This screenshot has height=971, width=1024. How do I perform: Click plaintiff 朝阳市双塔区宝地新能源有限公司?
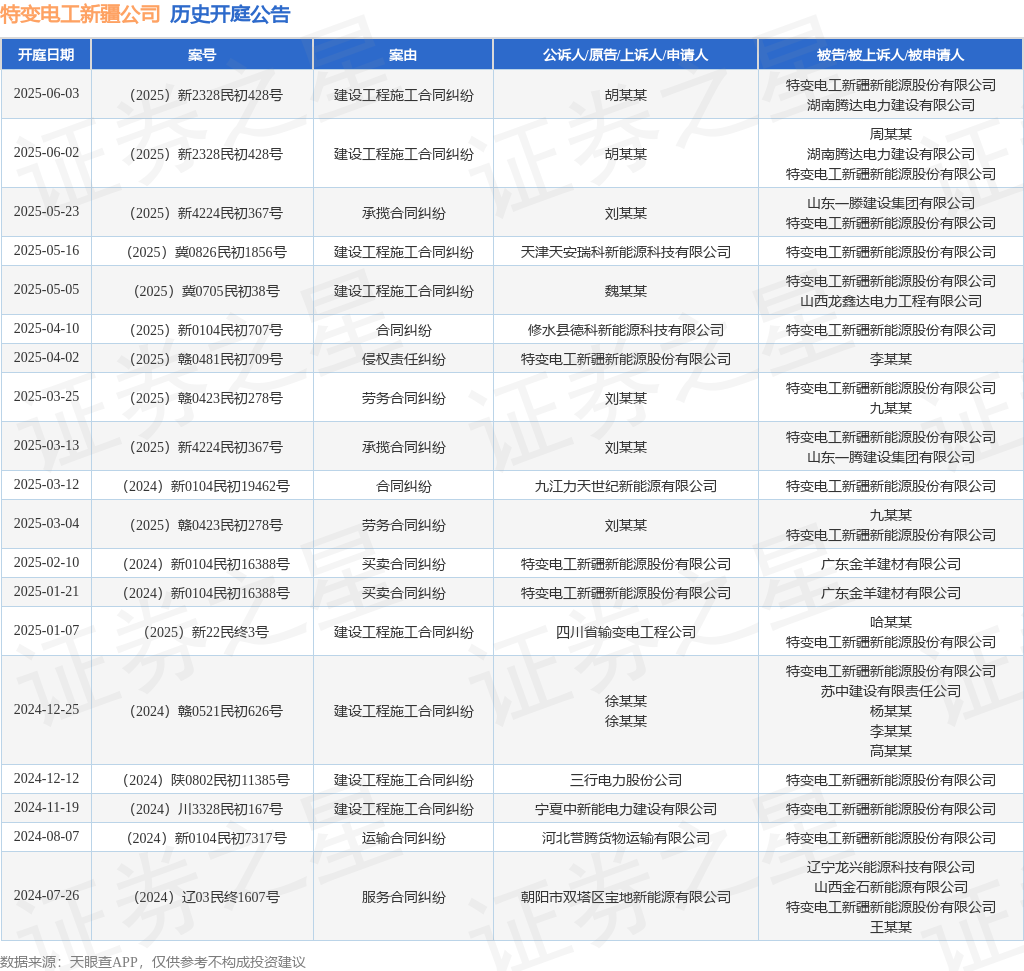[626, 897]
